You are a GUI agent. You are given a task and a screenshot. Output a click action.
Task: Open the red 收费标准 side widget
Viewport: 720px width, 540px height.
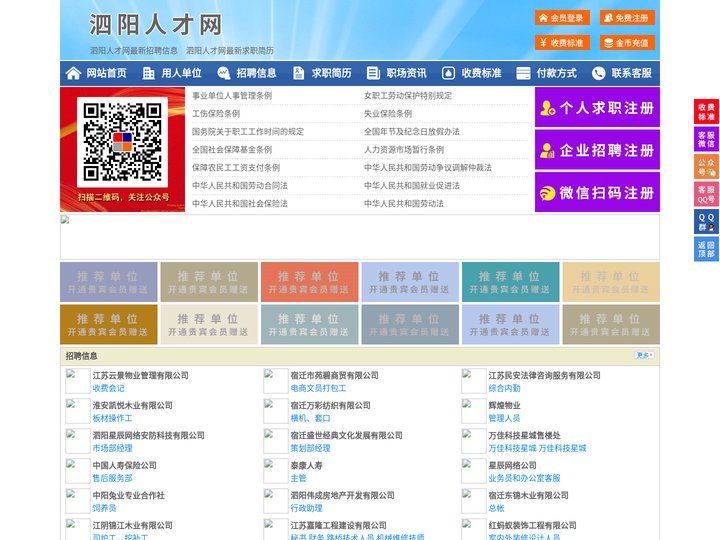706,112
